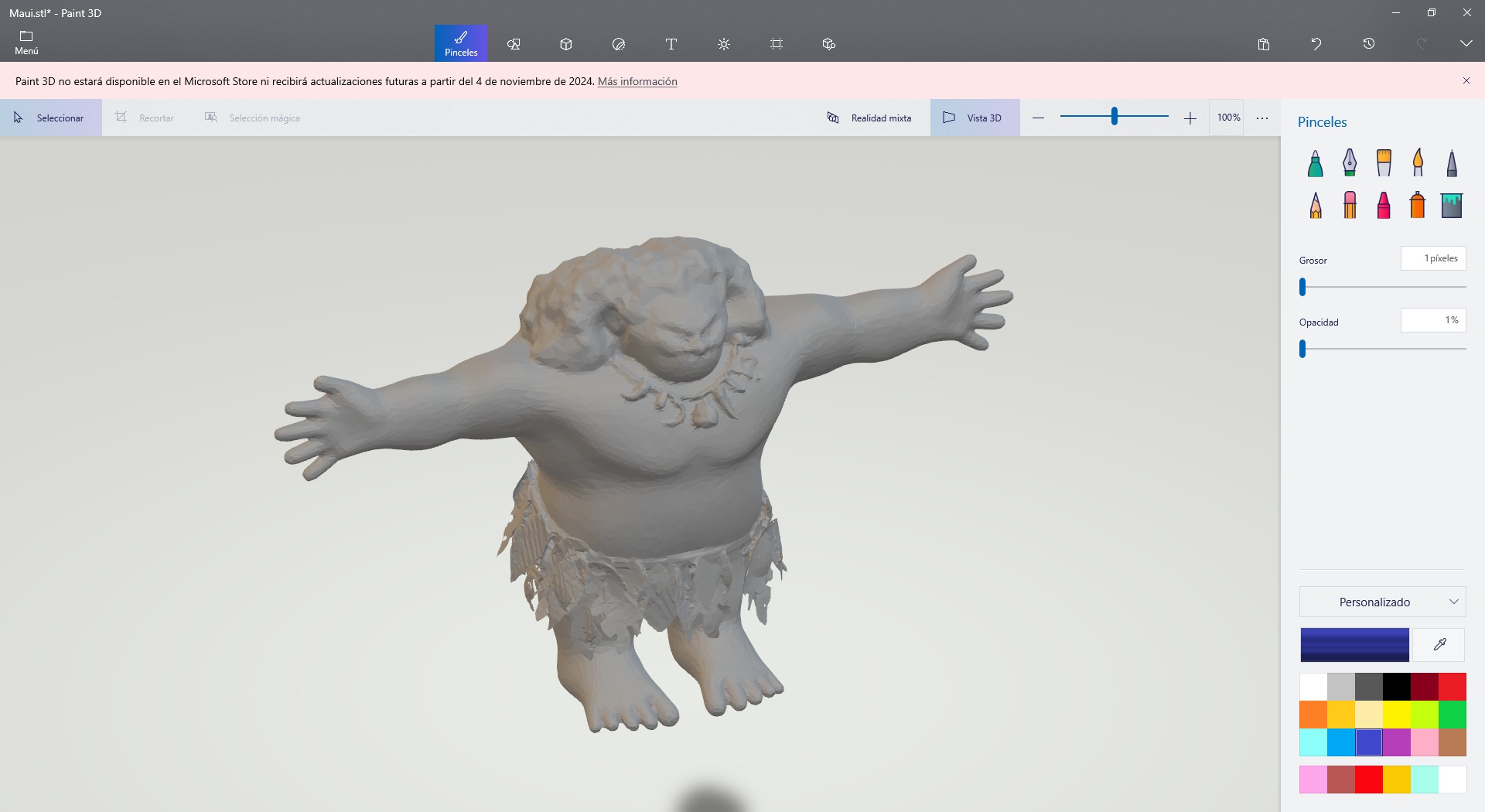Viewport: 1485px width, 812px height.
Task: Activate the eyedropper color picker
Action: click(x=1439, y=644)
